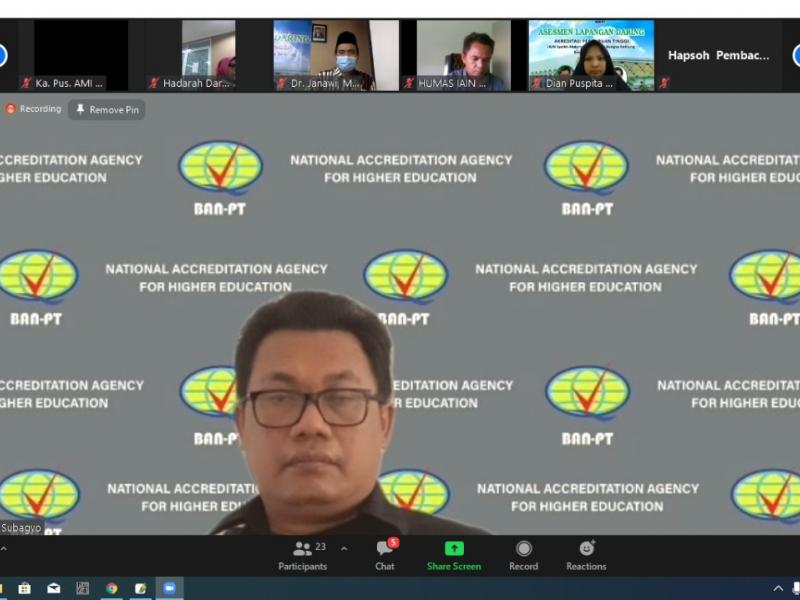Show next participants with right arrow
The height and width of the screenshot is (600, 800).
click(x=796, y=55)
